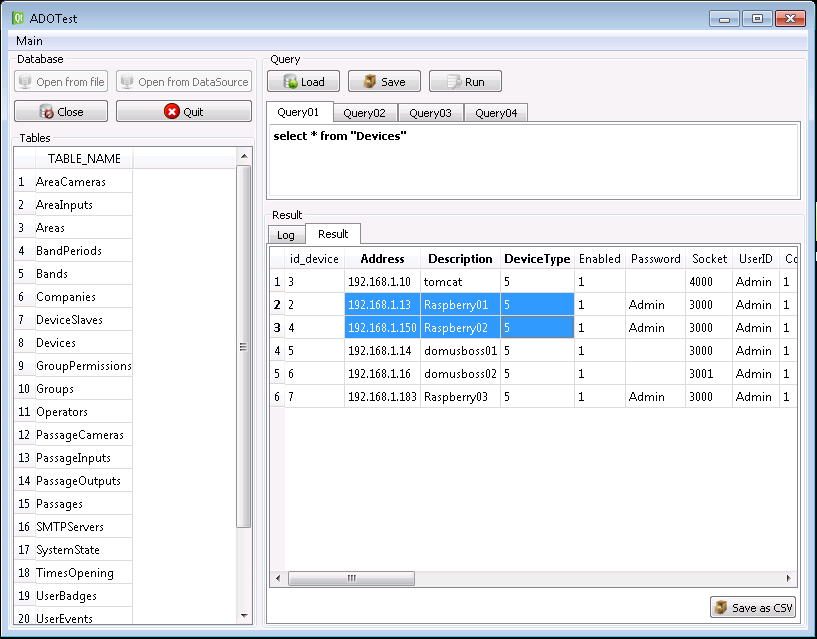Select result row 4 by its row header
This screenshot has height=639, width=817.
pyautogui.click(x=277, y=350)
